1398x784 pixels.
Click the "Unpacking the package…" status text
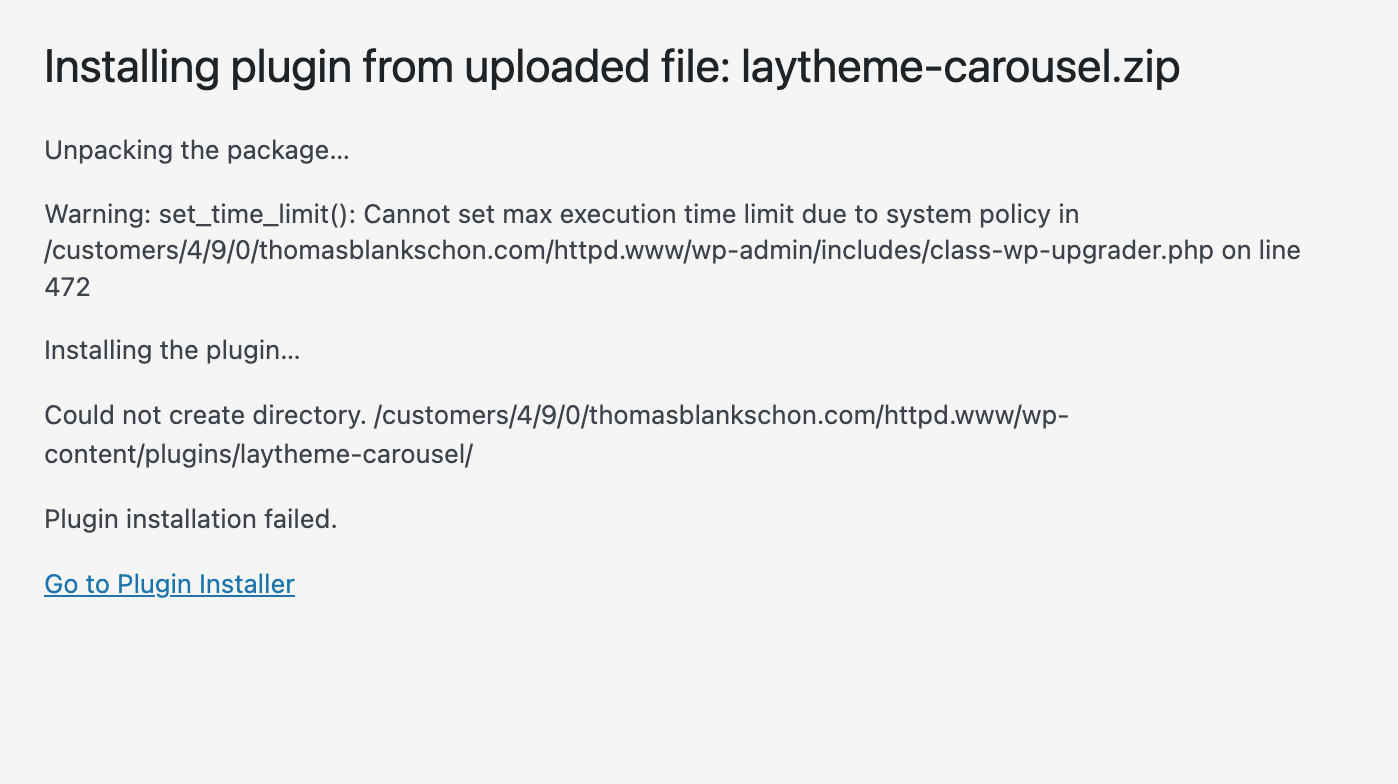196,151
